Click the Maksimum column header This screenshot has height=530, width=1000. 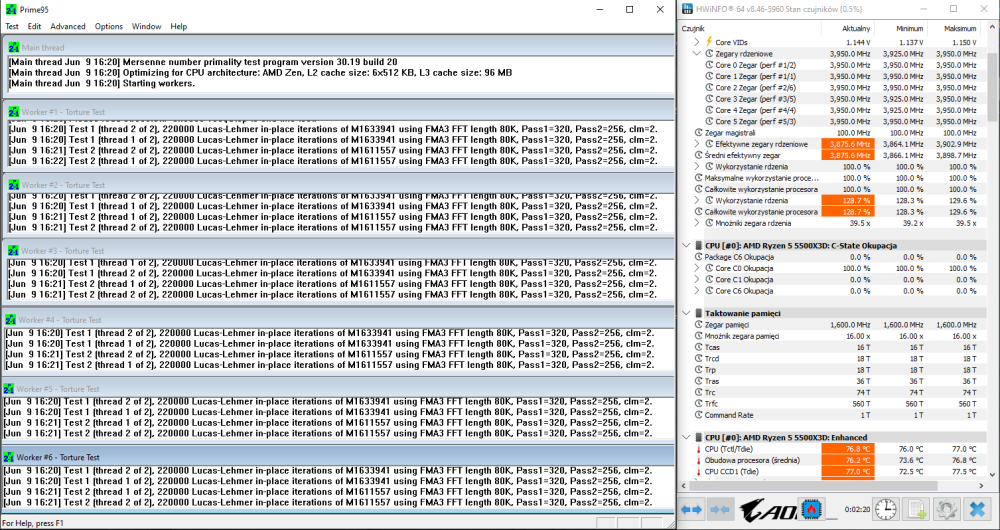(953, 29)
